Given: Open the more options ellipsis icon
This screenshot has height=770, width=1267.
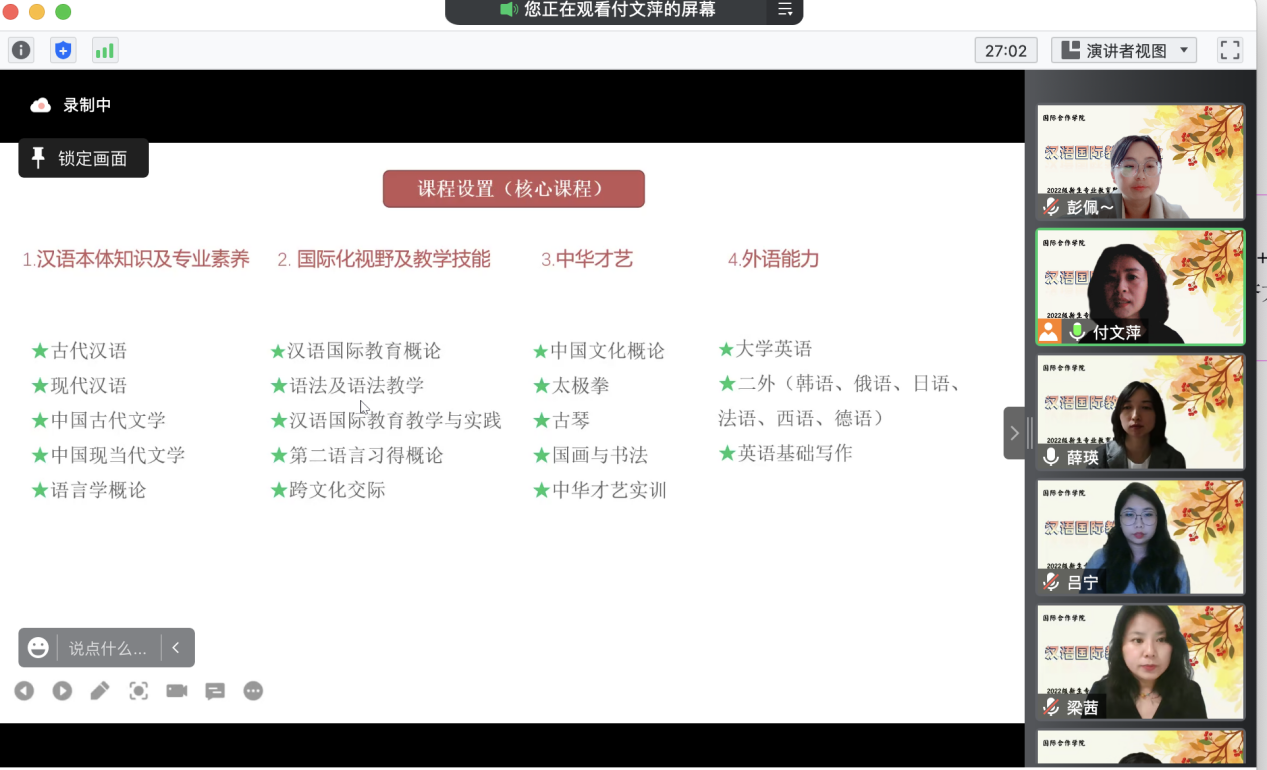Looking at the screenshot, I should [253, 691].
